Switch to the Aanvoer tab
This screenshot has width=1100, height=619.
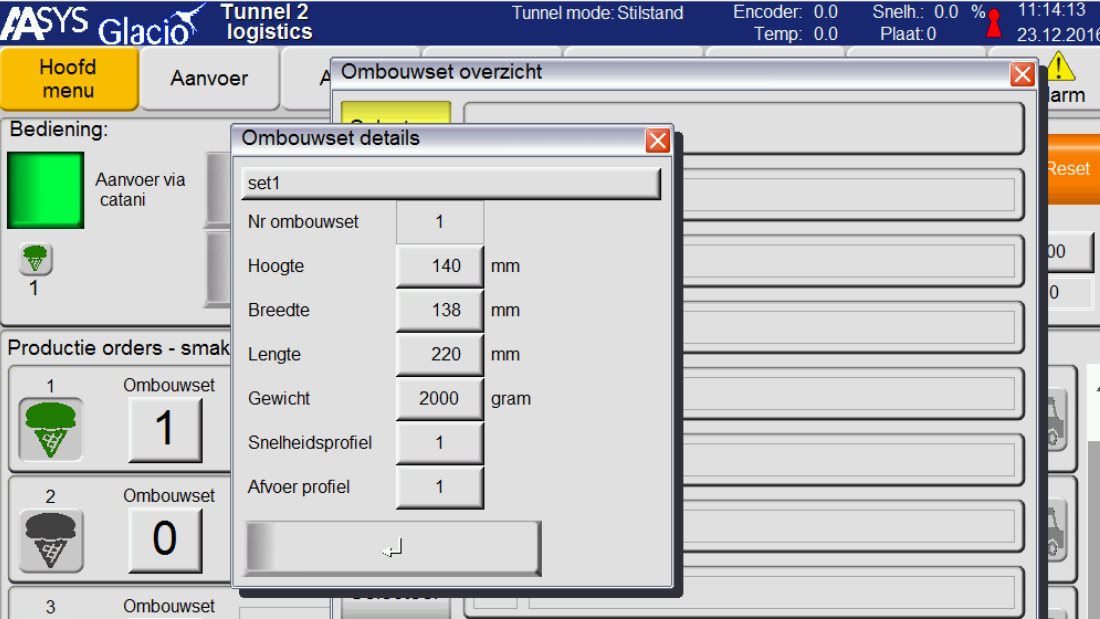tap(209, 78)
